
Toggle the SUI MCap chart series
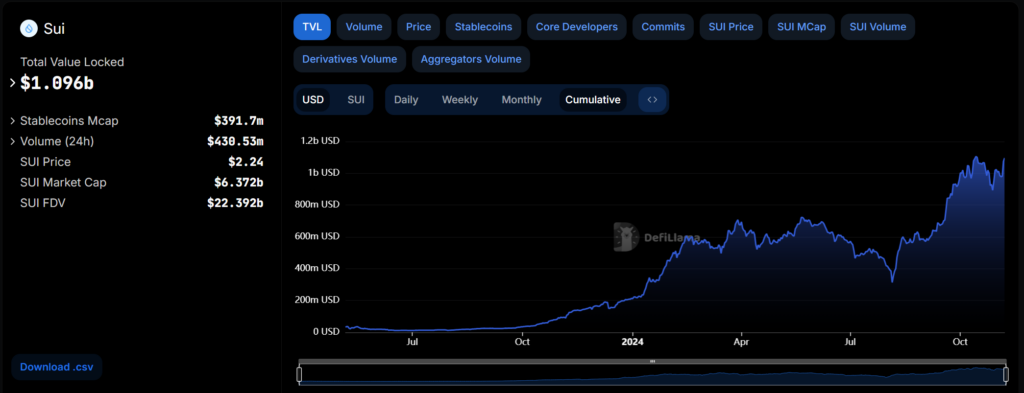(801, 27)
